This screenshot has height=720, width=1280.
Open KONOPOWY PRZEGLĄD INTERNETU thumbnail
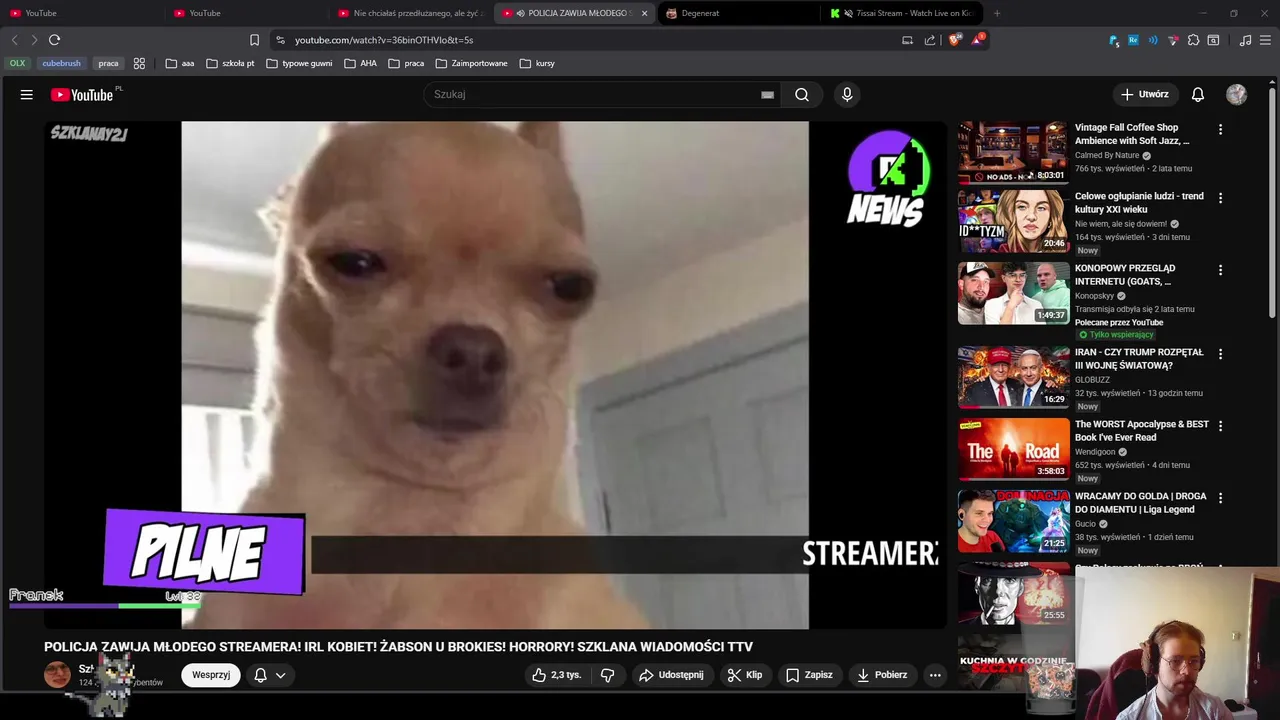tap(1014, 293)
